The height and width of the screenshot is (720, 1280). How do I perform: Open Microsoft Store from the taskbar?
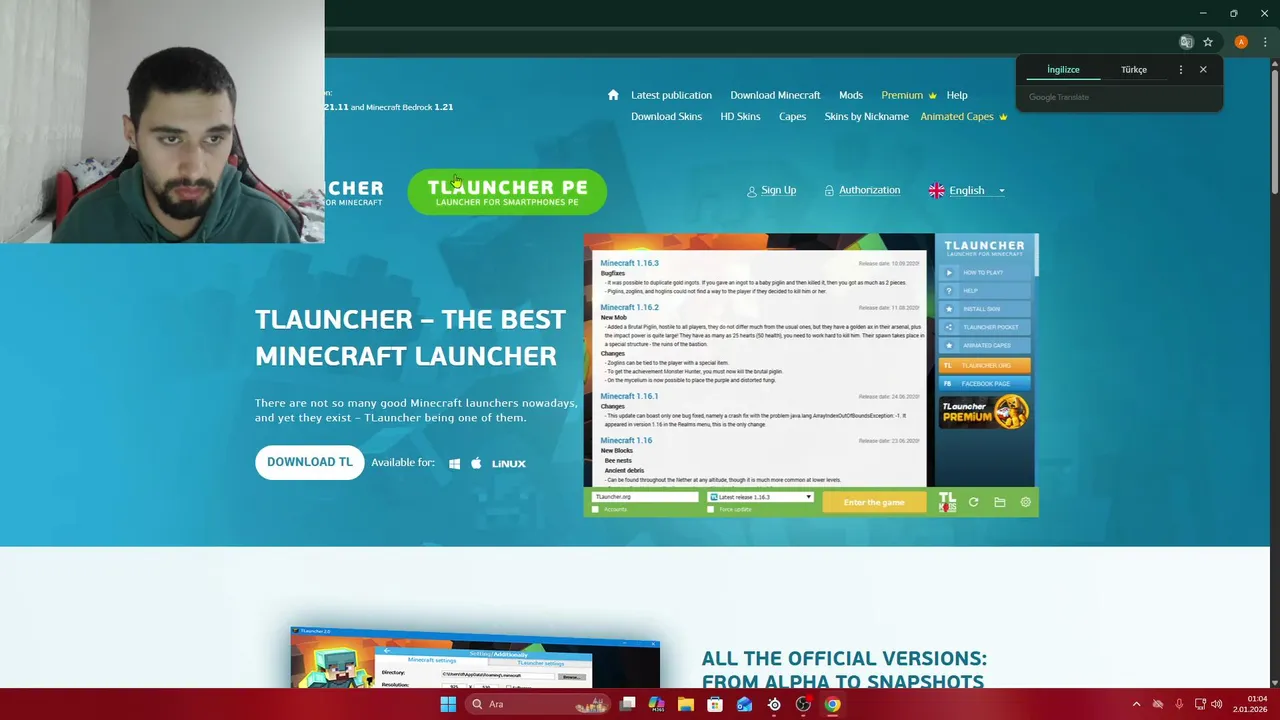[x=715, y=704]
